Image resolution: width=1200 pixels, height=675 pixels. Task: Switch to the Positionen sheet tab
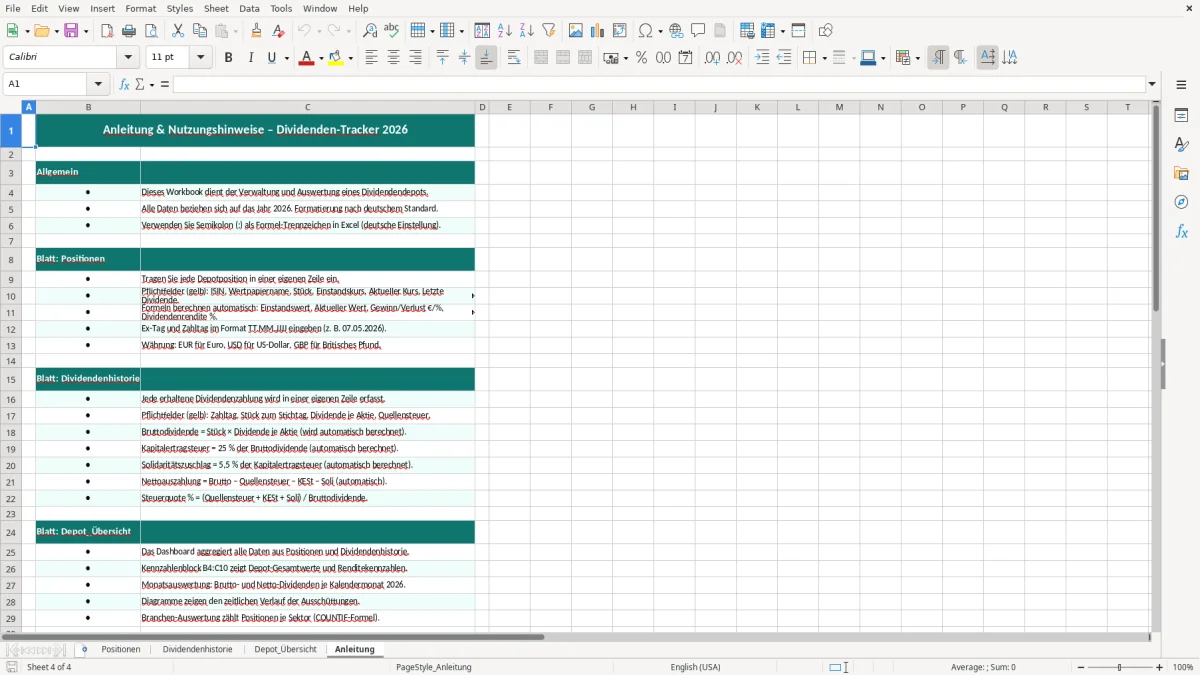[121, 650]
